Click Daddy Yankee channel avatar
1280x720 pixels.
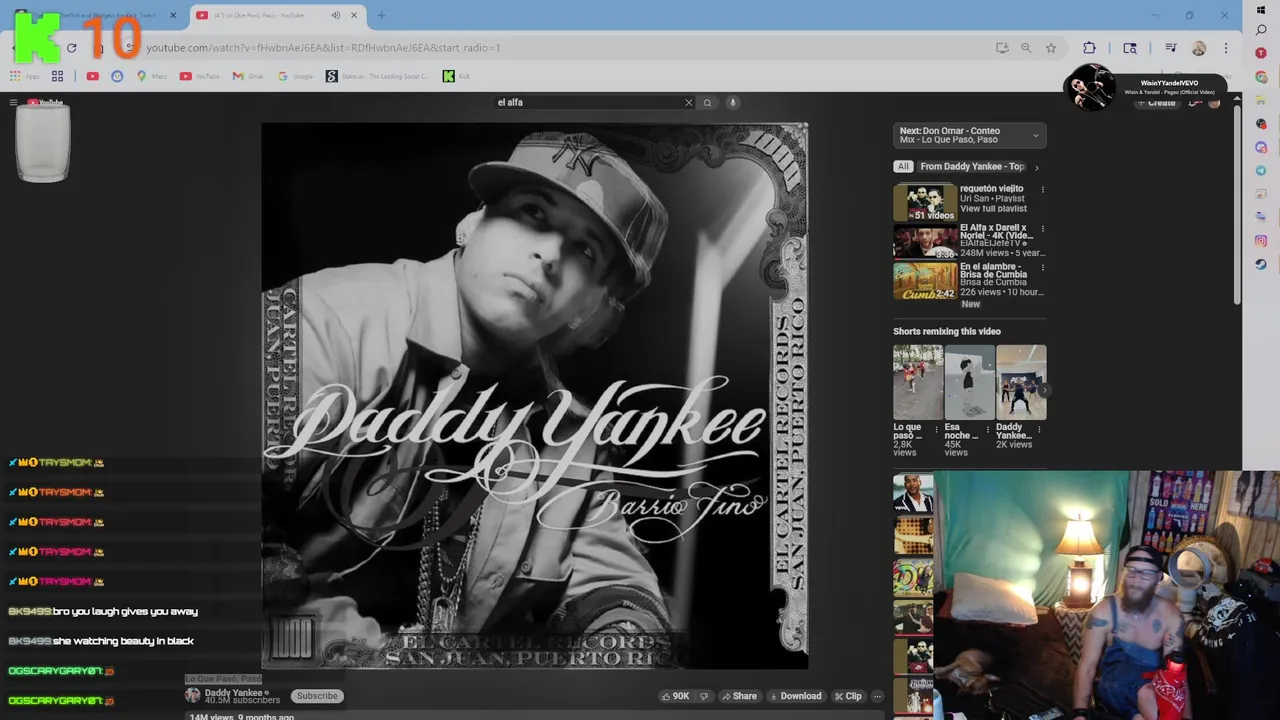coord(193,695)
